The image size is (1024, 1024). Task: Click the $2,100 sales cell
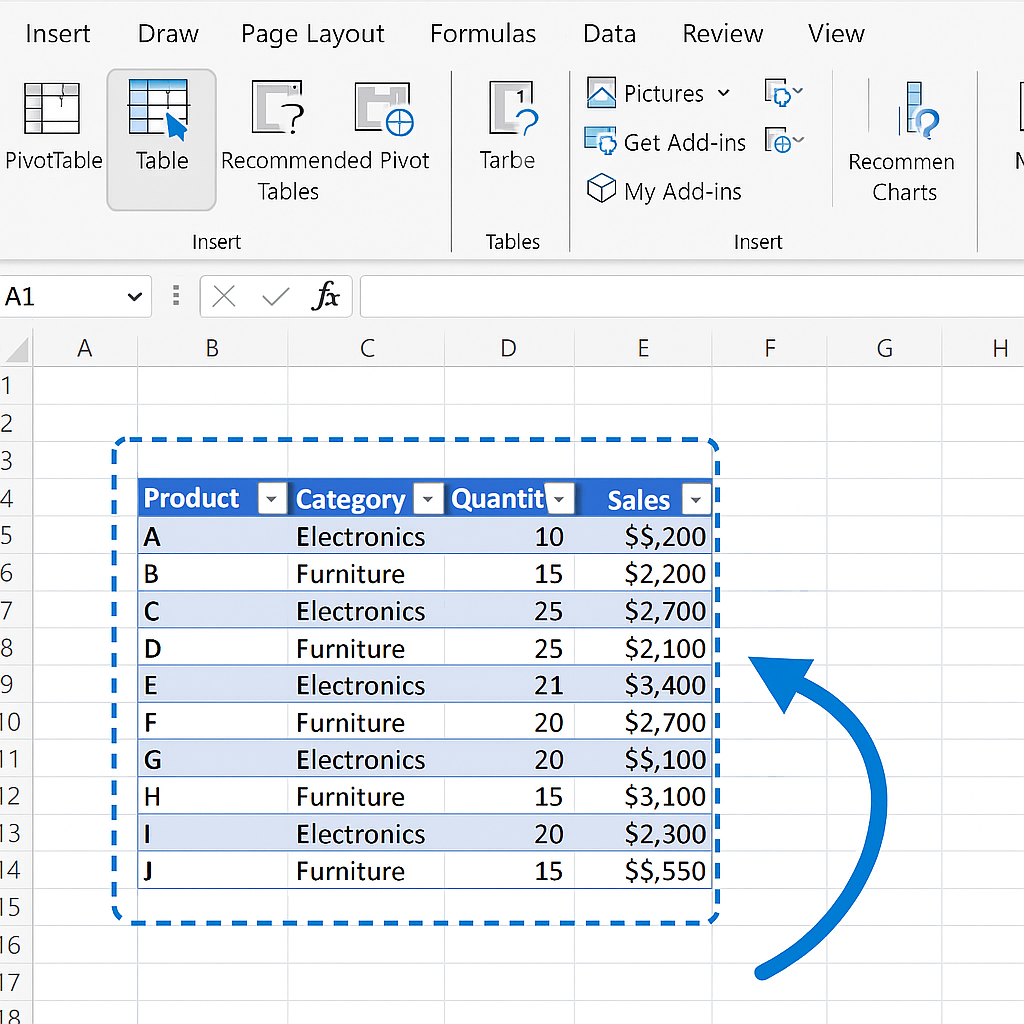(x=643, y=648)
